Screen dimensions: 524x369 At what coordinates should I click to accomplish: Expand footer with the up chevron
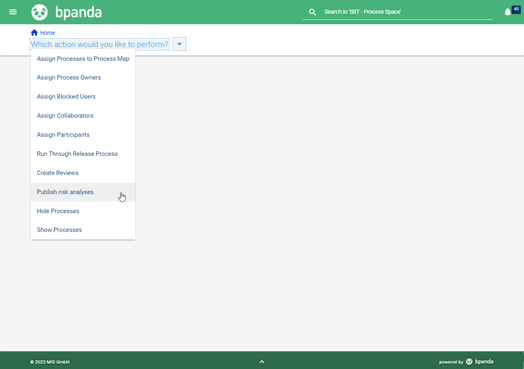click(262, 362)
